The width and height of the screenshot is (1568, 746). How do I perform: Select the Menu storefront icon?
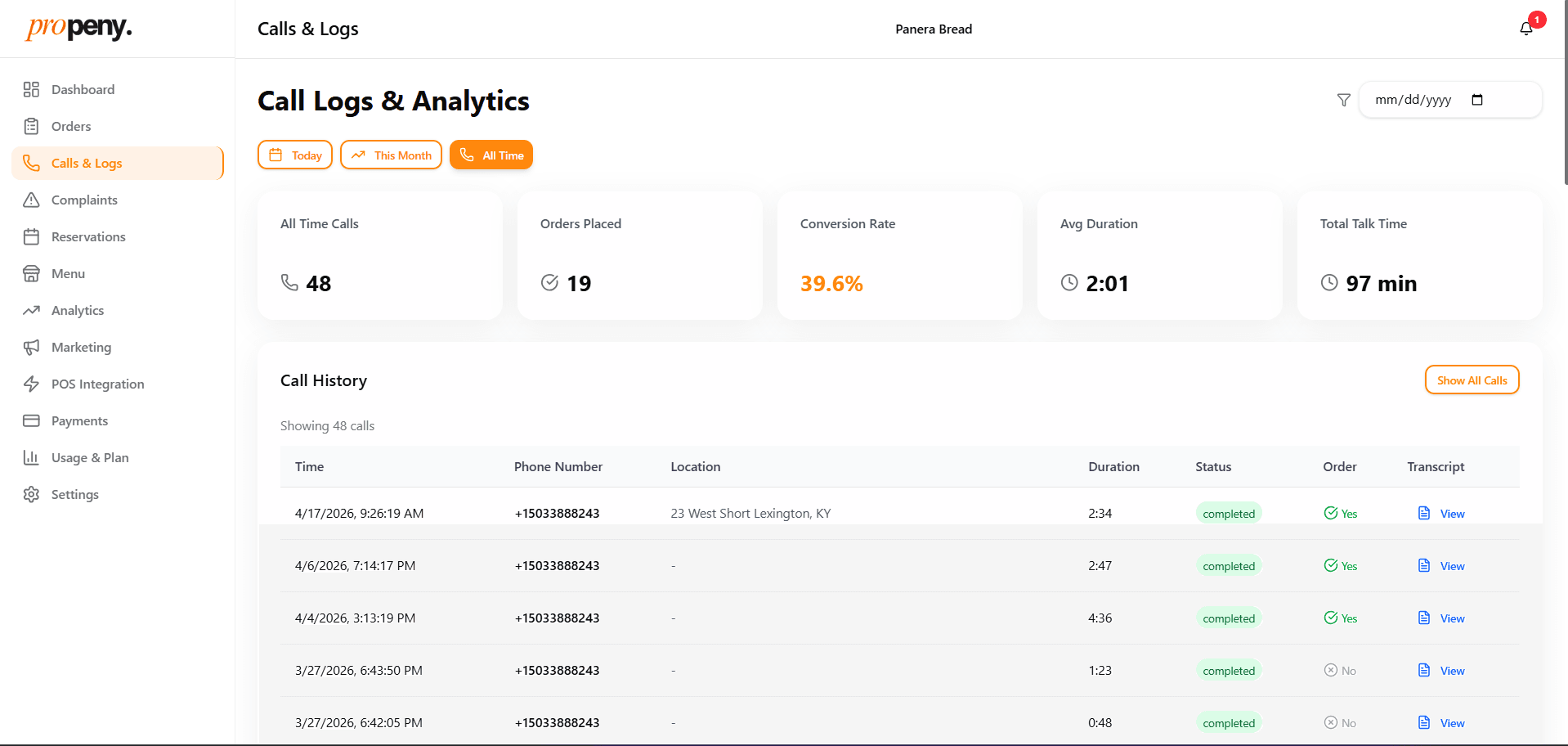click(31, 273)
